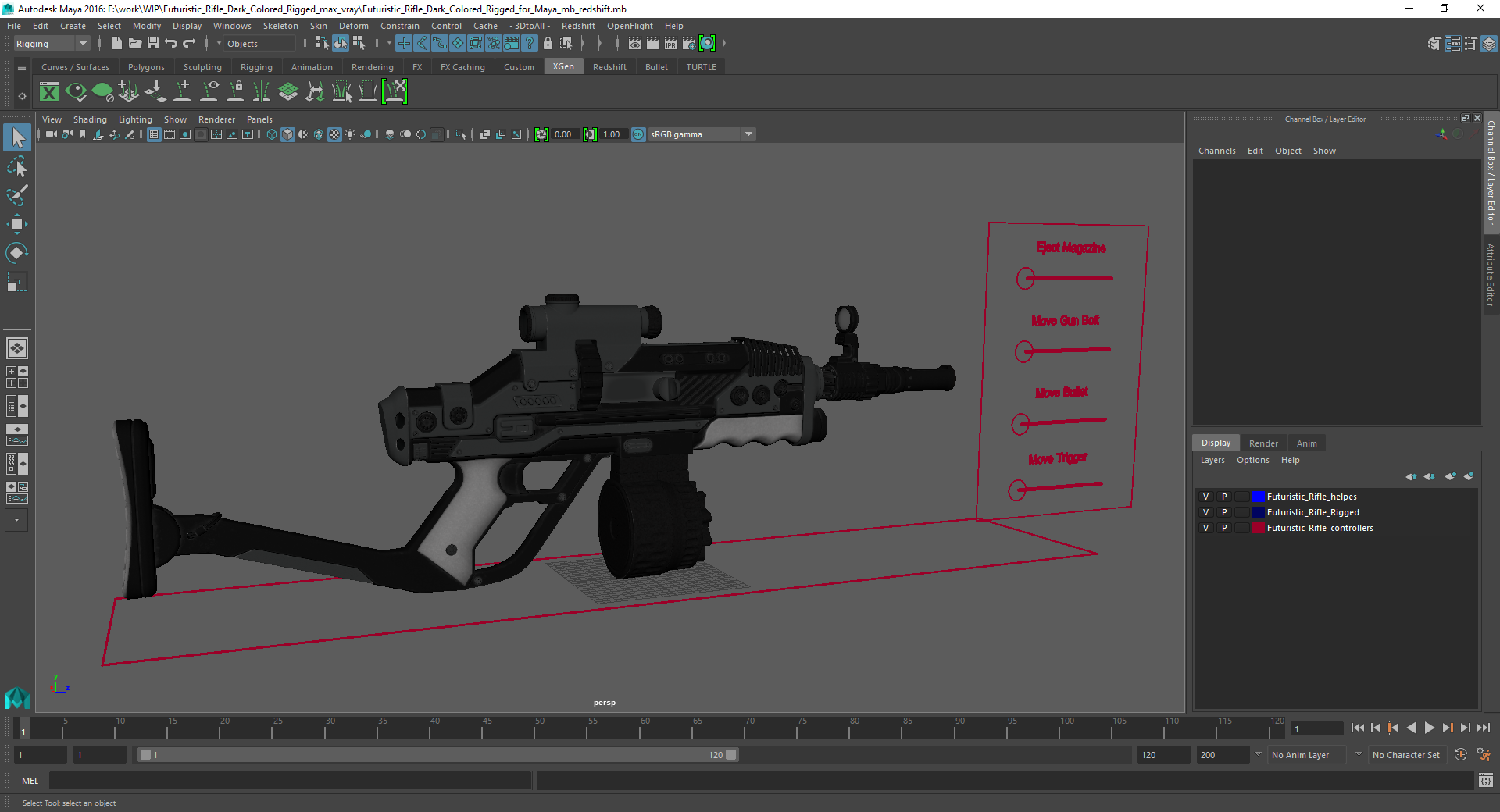Create a new display layer icon
Viewport: 1500px width, 812px height.
click(x=1450, y=476)
